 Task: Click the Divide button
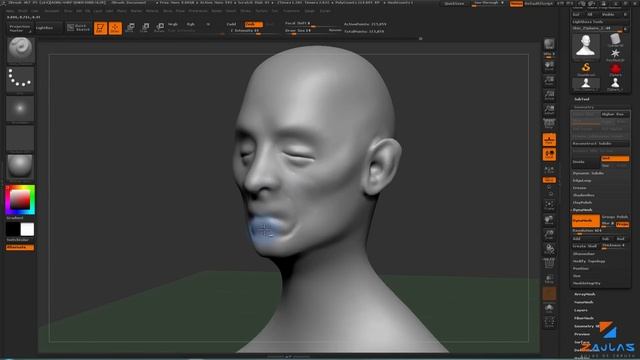(x=586, y=162)
